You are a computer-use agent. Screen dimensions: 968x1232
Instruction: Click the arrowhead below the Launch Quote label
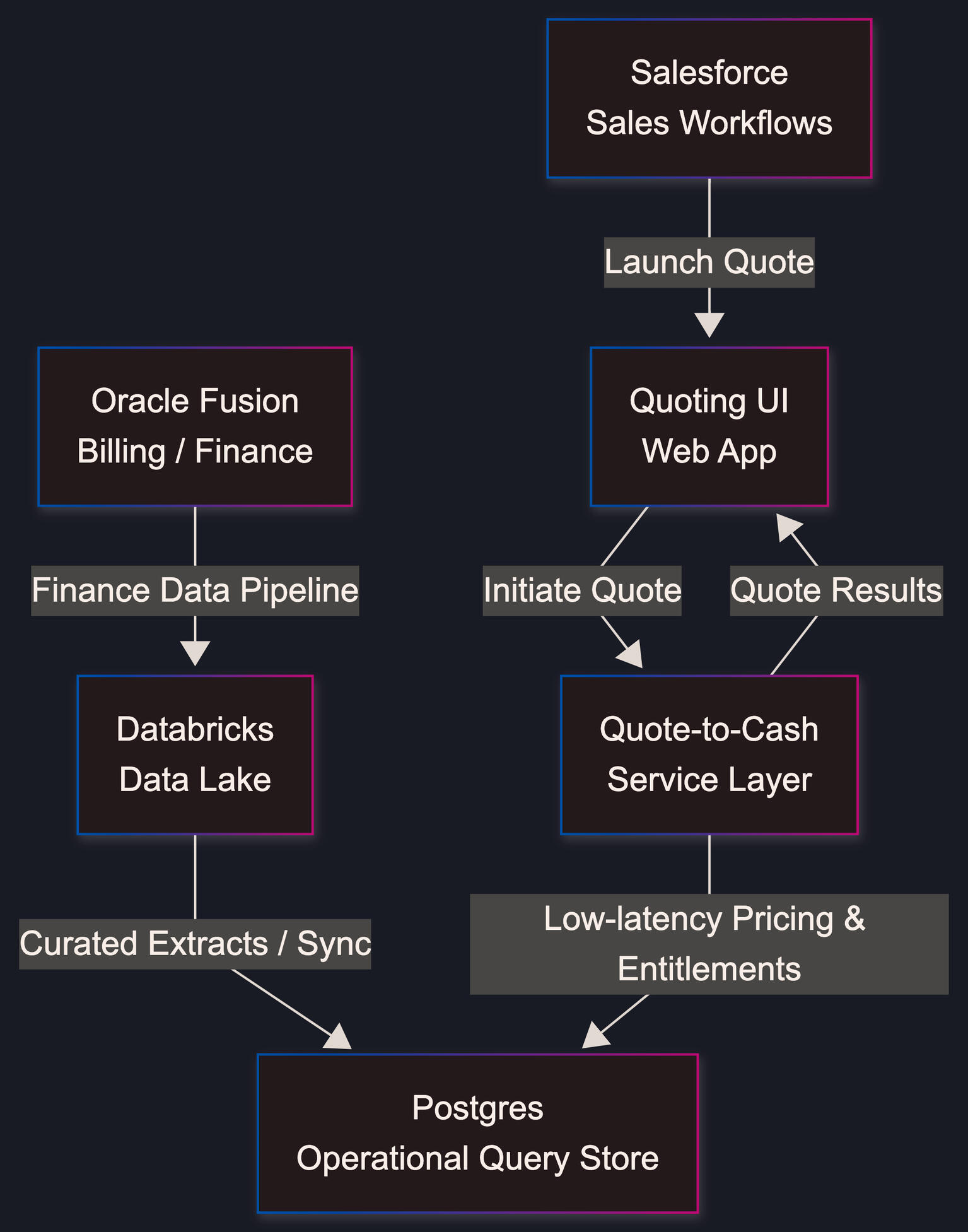[709, 326]
